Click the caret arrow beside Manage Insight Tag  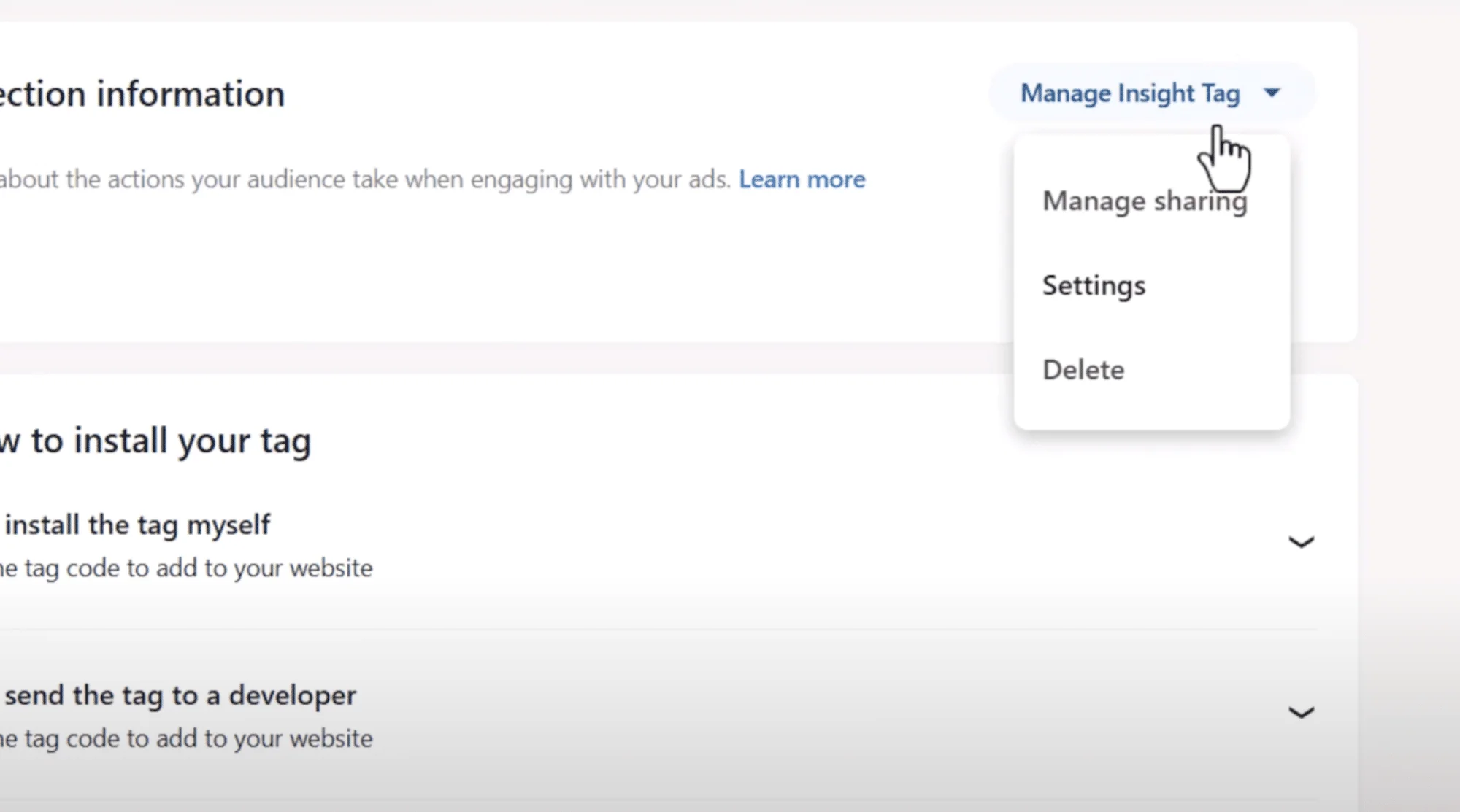pyautogui.click(x=1272, y=93)
